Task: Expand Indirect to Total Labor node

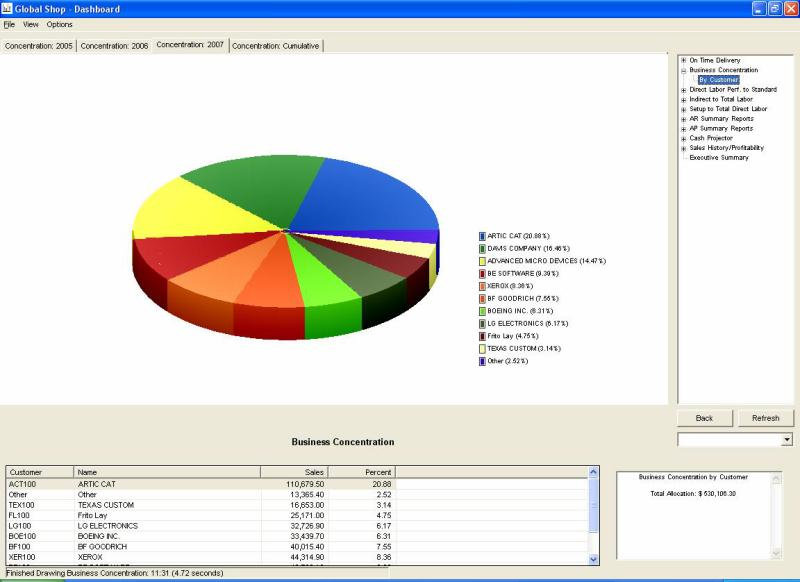Action: pyautogui.click(x=684, y=99)
